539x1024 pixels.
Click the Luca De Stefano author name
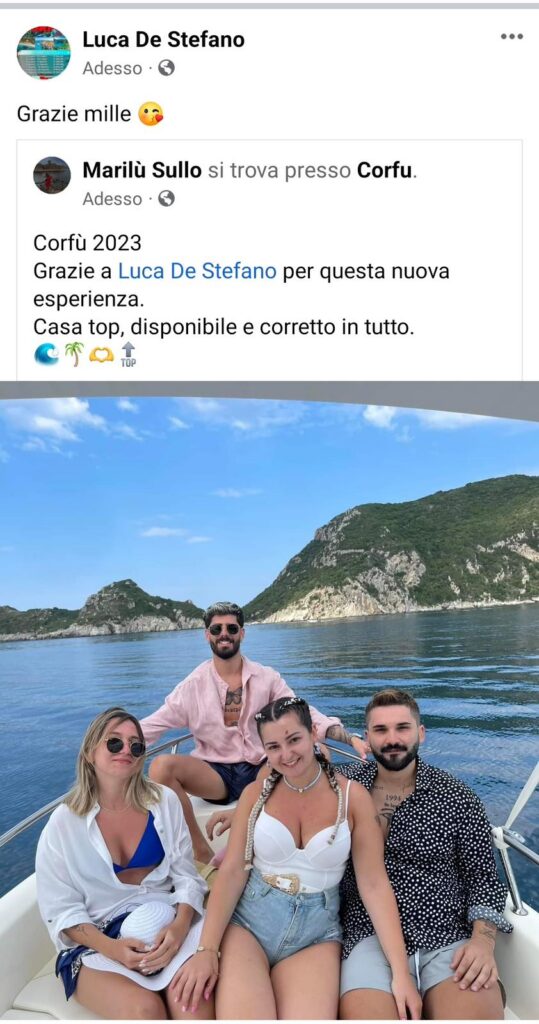point(163,40)
